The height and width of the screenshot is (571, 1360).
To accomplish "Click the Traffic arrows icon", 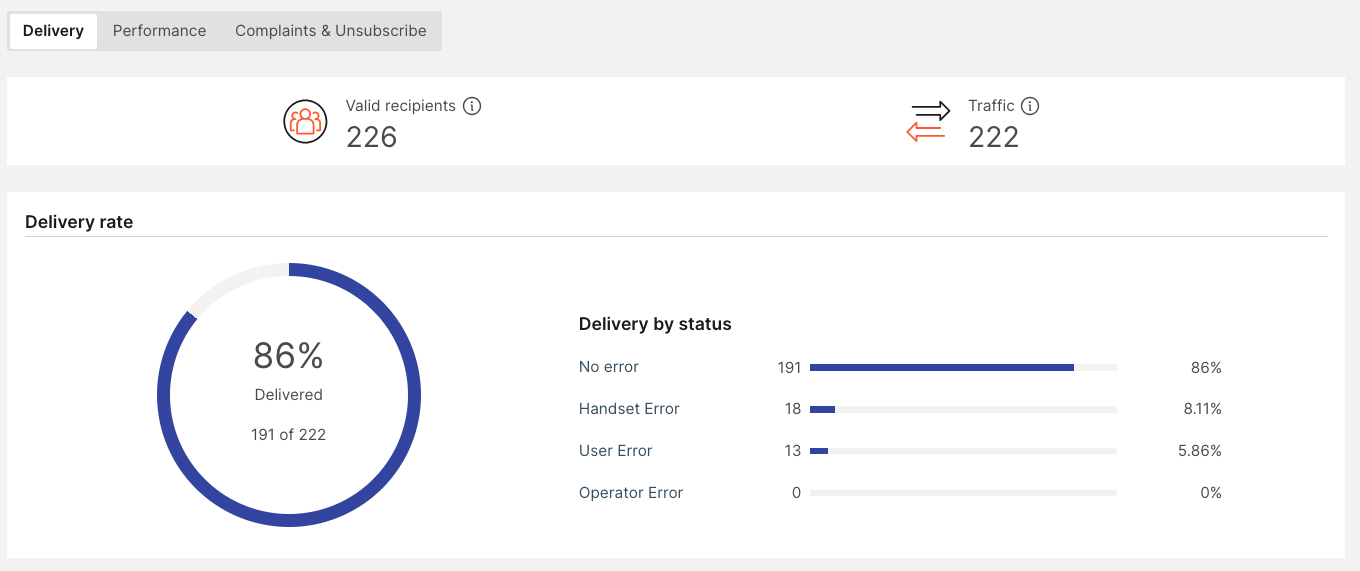I will [x=928, y=121].
